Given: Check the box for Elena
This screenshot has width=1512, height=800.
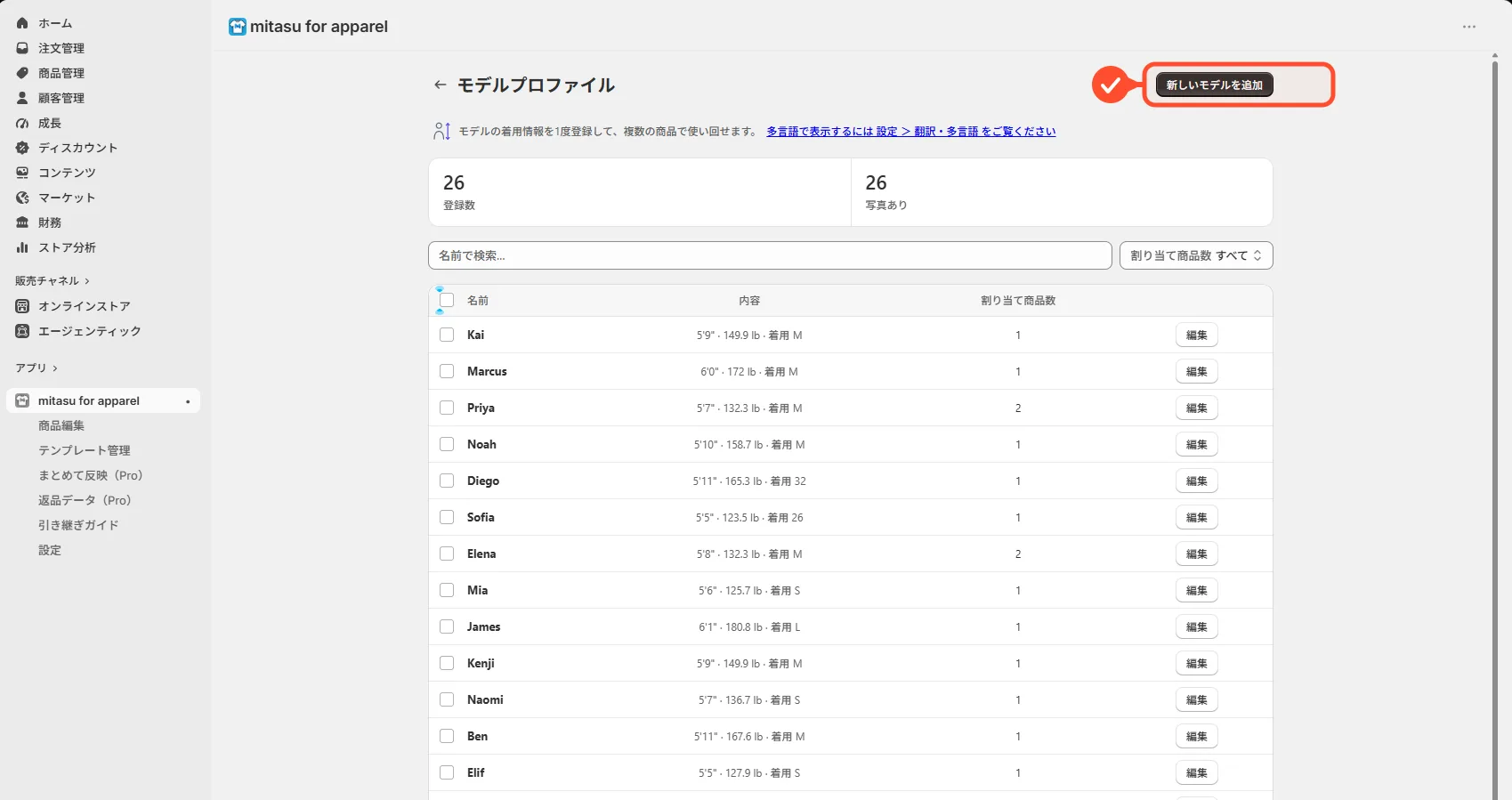Looking at the screenshot, I should (447, 554).
